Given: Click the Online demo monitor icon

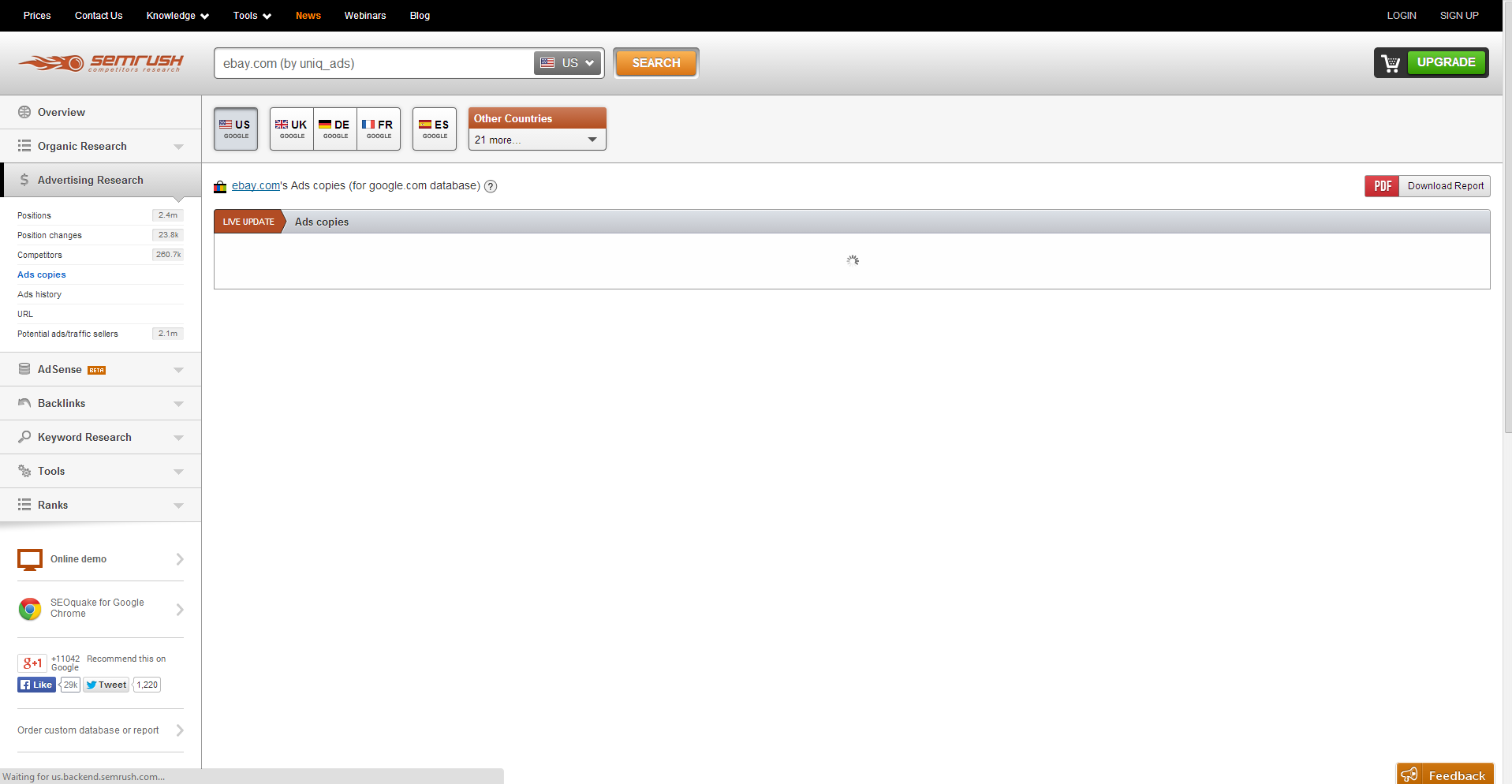Looking at the screenshot, I should [x=30, y=559].
